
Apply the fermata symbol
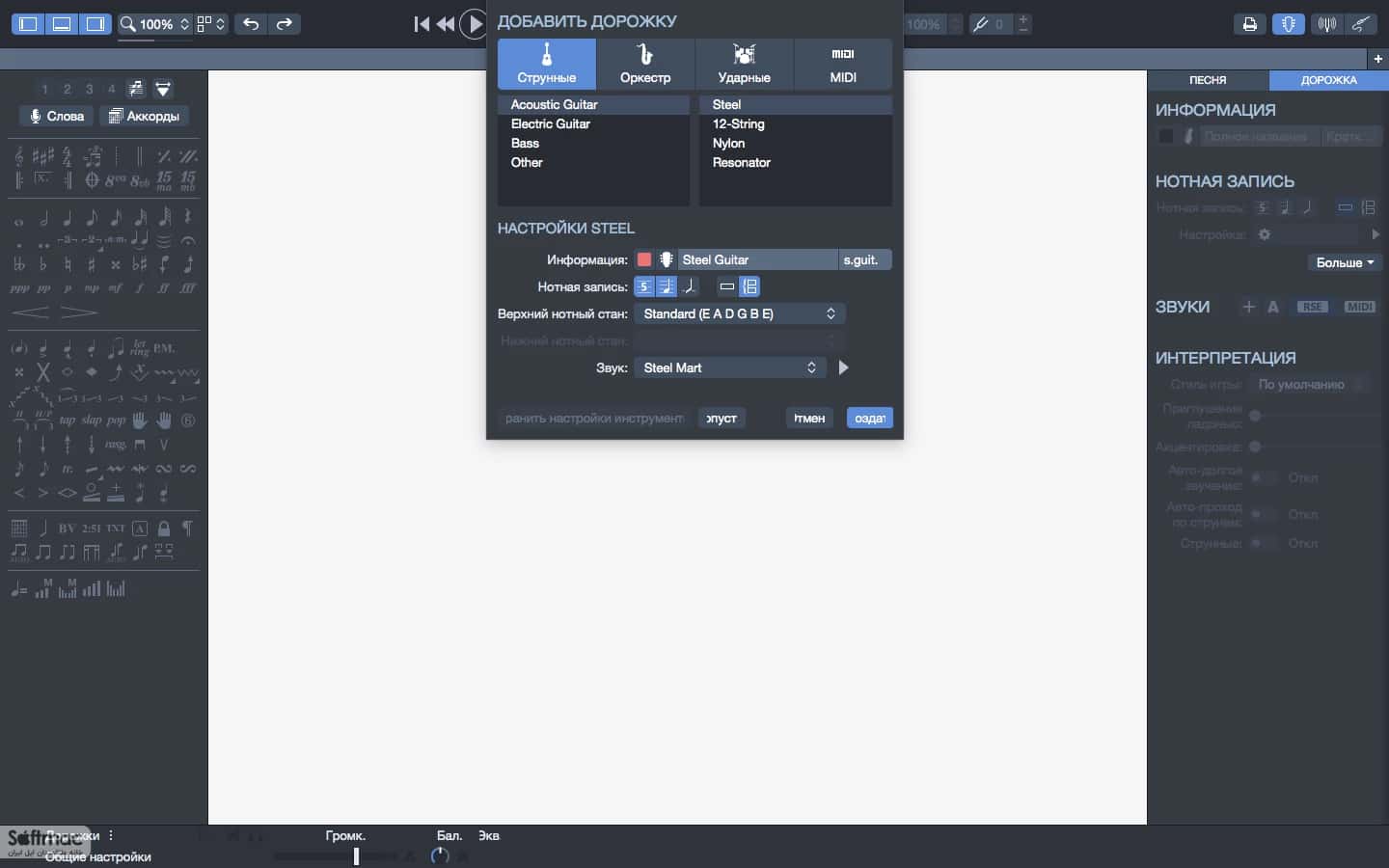point(188,240)
